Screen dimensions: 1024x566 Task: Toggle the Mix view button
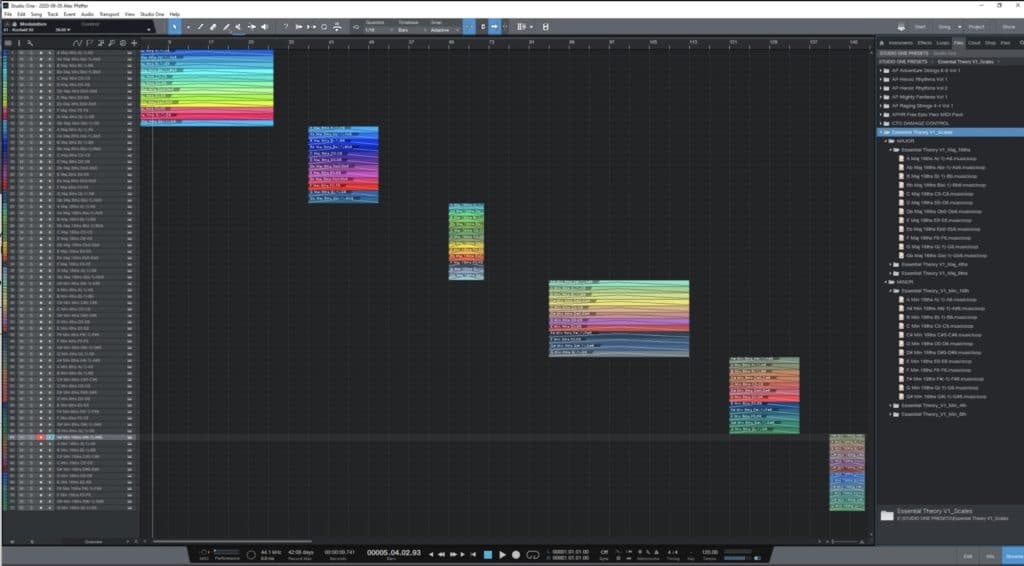tap(990, 556)
